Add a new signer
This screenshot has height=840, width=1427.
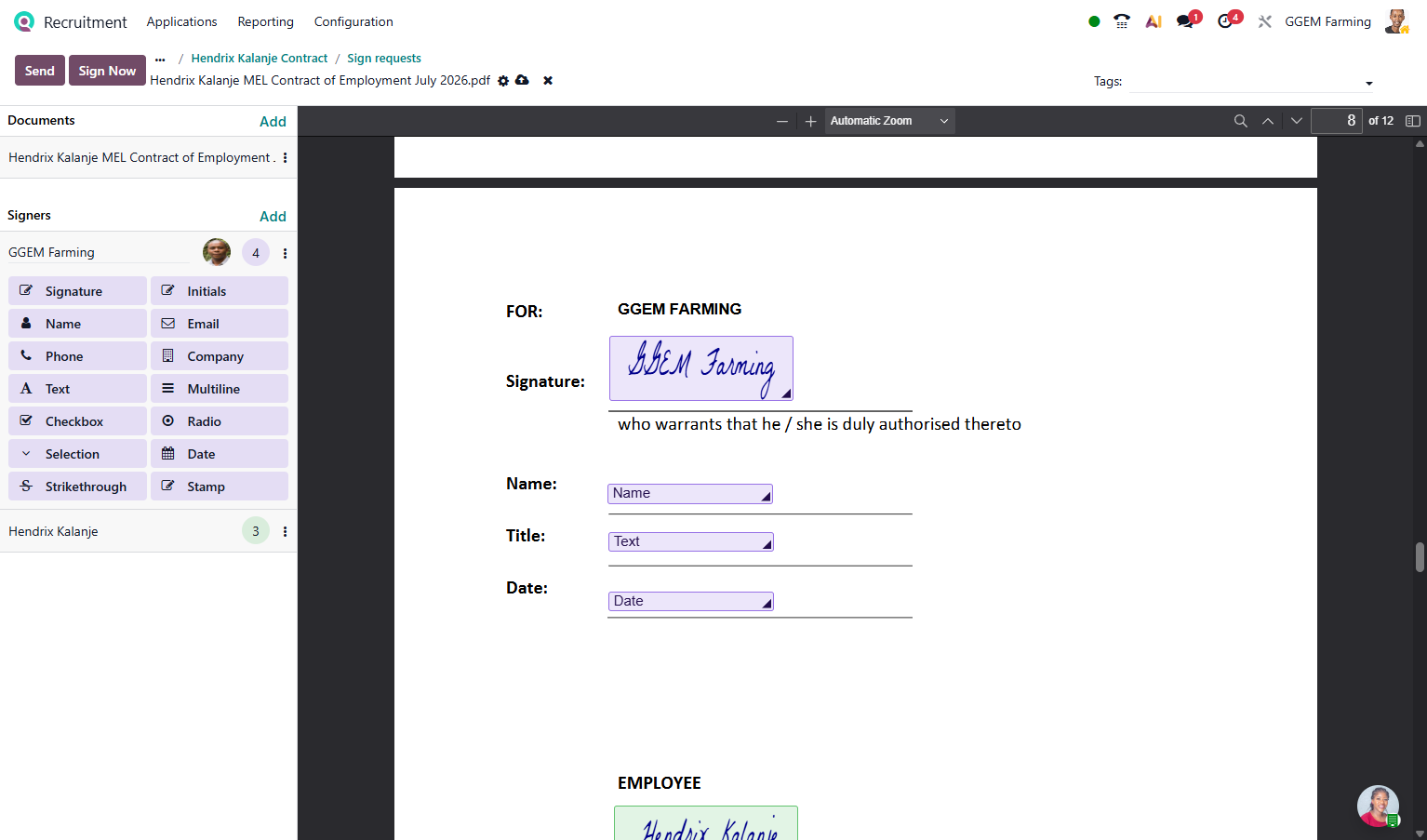click(273, 217)
